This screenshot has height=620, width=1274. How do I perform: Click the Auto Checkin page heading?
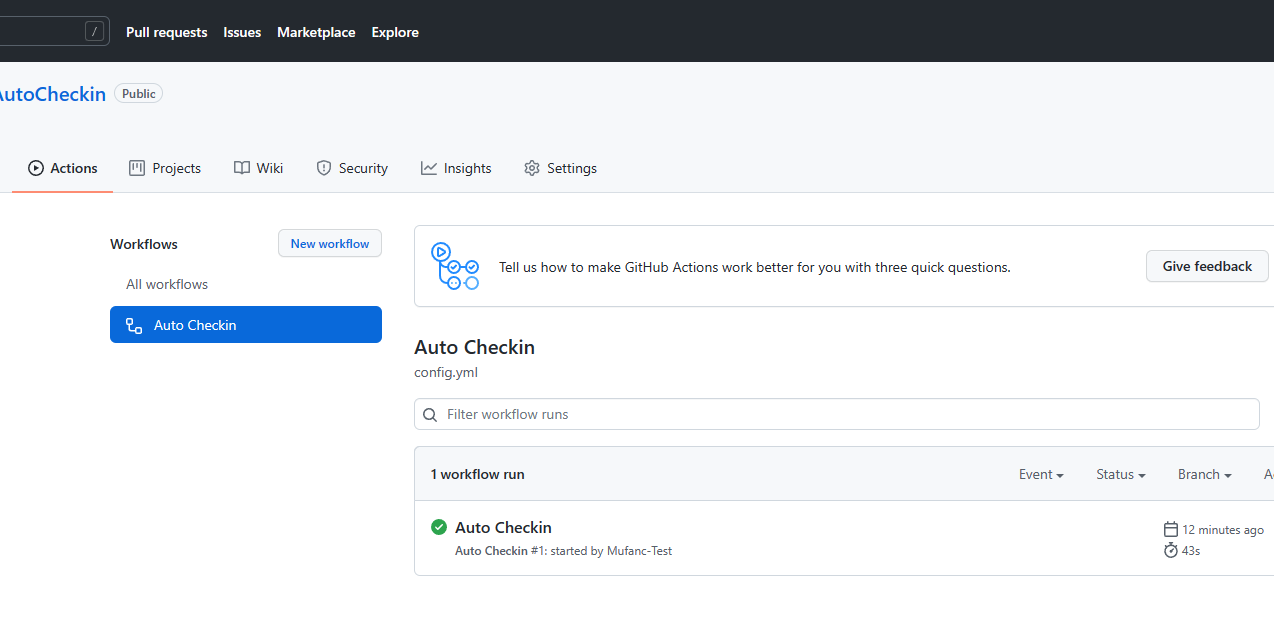point(475,347)
